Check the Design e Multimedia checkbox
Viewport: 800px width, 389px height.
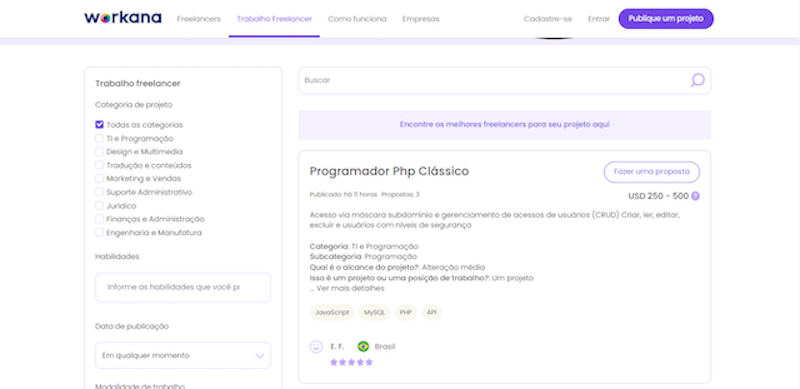click(99, 152)
